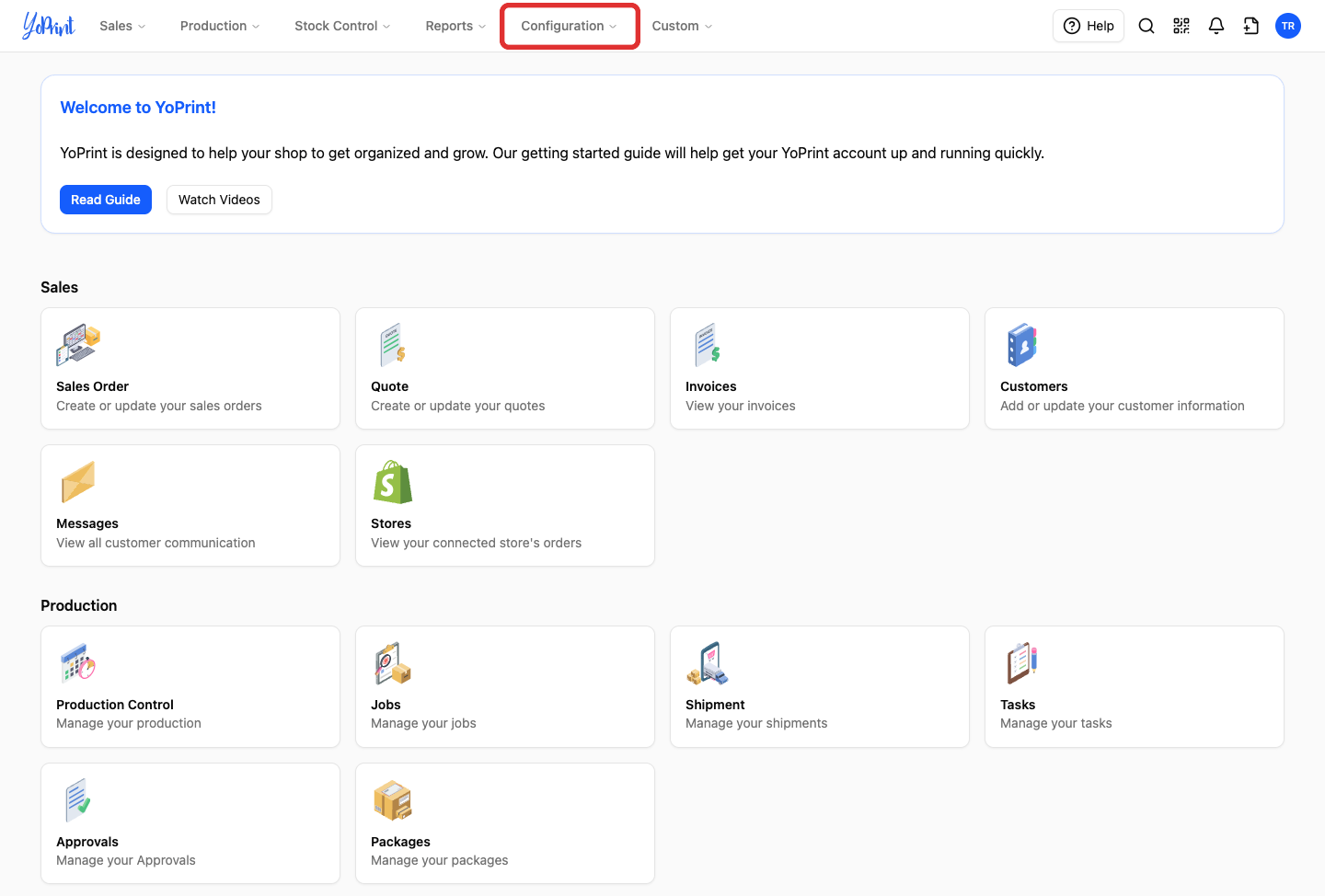
Task: Click 'View your connected store's orders' text
Action: point(476,543)
